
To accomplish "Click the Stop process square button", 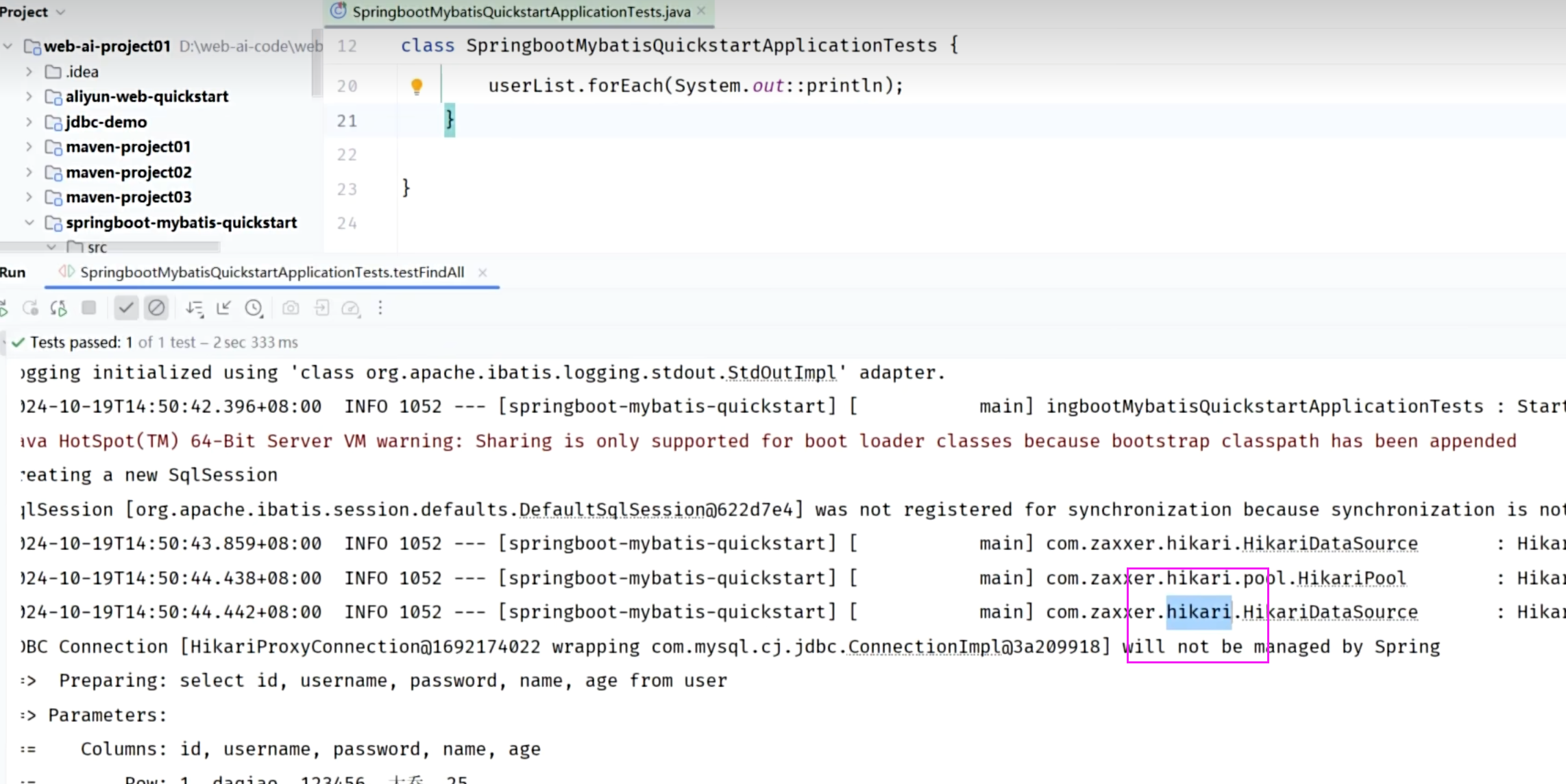I will pyautogui.click(x=88, y=308).
